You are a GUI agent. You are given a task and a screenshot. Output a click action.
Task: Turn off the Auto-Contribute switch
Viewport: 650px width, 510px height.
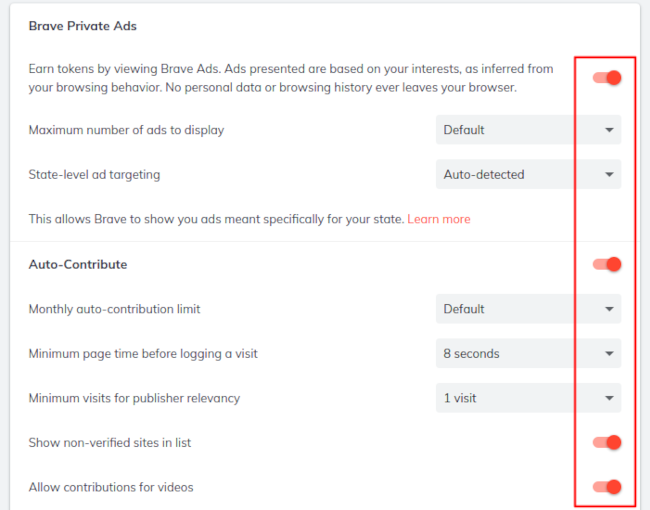(607, 264)
